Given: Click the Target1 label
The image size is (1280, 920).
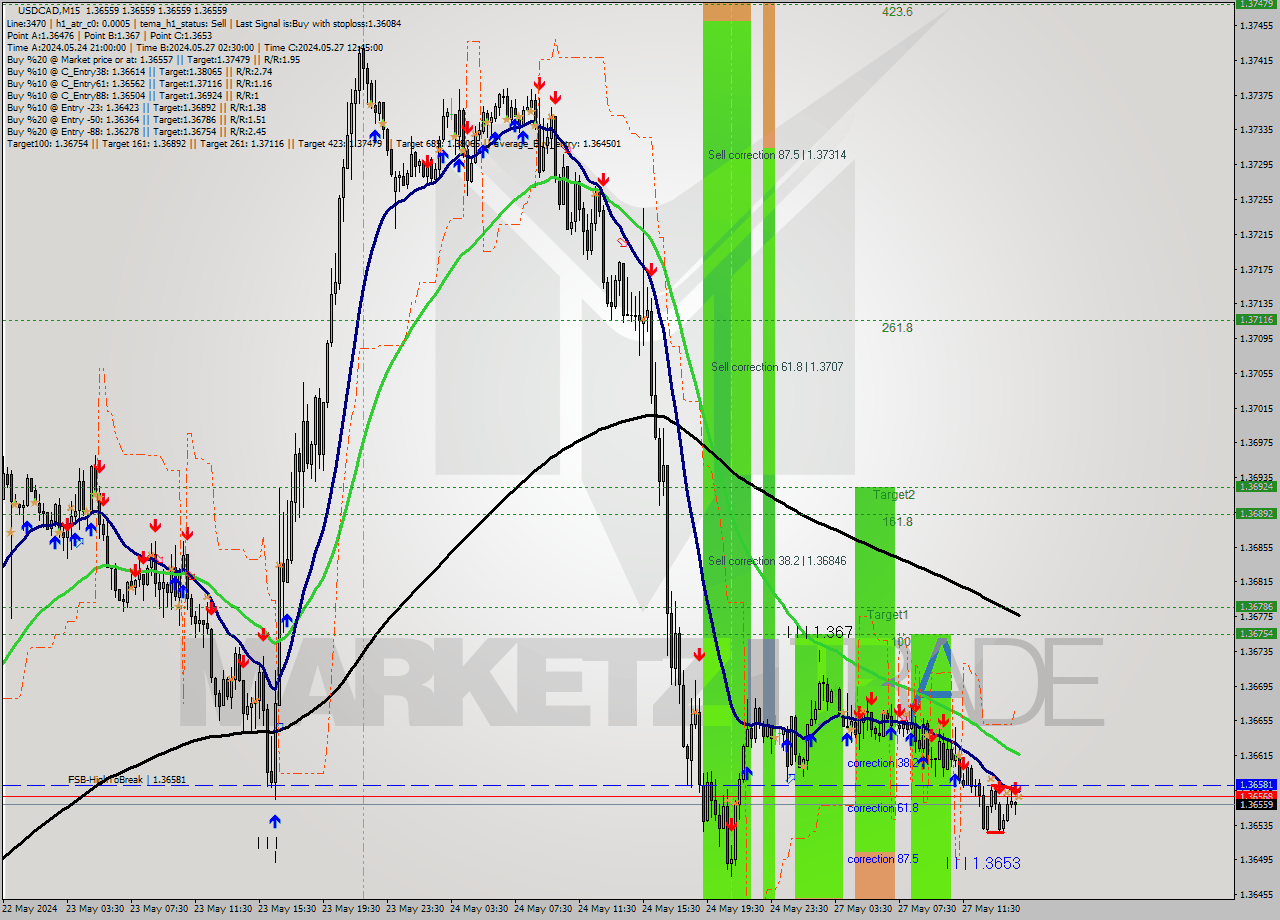Looking at the screenshot, I should pos(887,615).
